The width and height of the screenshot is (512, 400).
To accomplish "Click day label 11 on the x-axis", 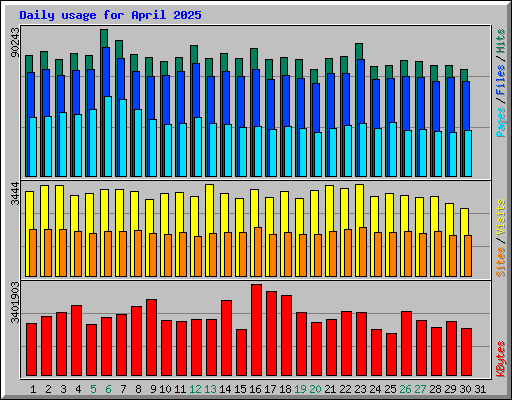I will (180, 389).
